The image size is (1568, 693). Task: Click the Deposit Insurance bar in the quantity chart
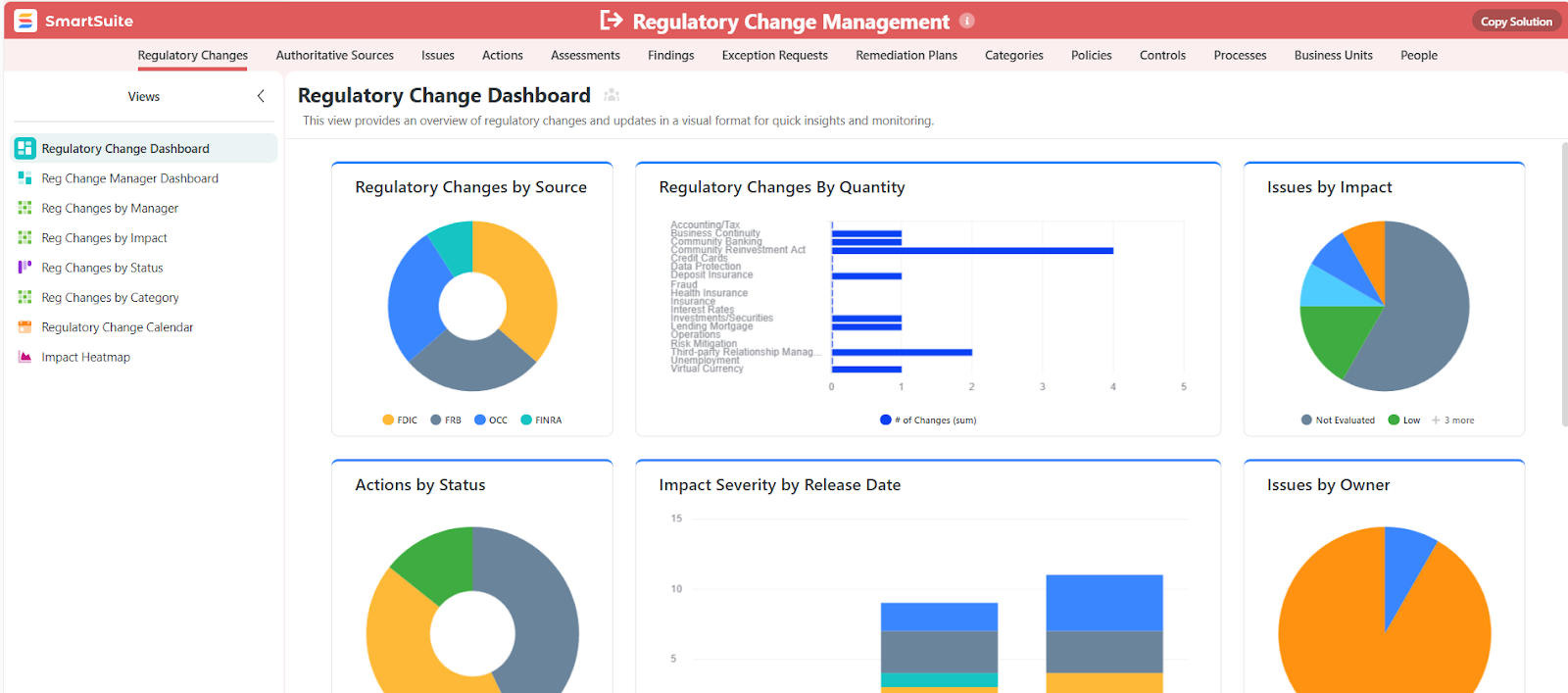pos(866,275)
